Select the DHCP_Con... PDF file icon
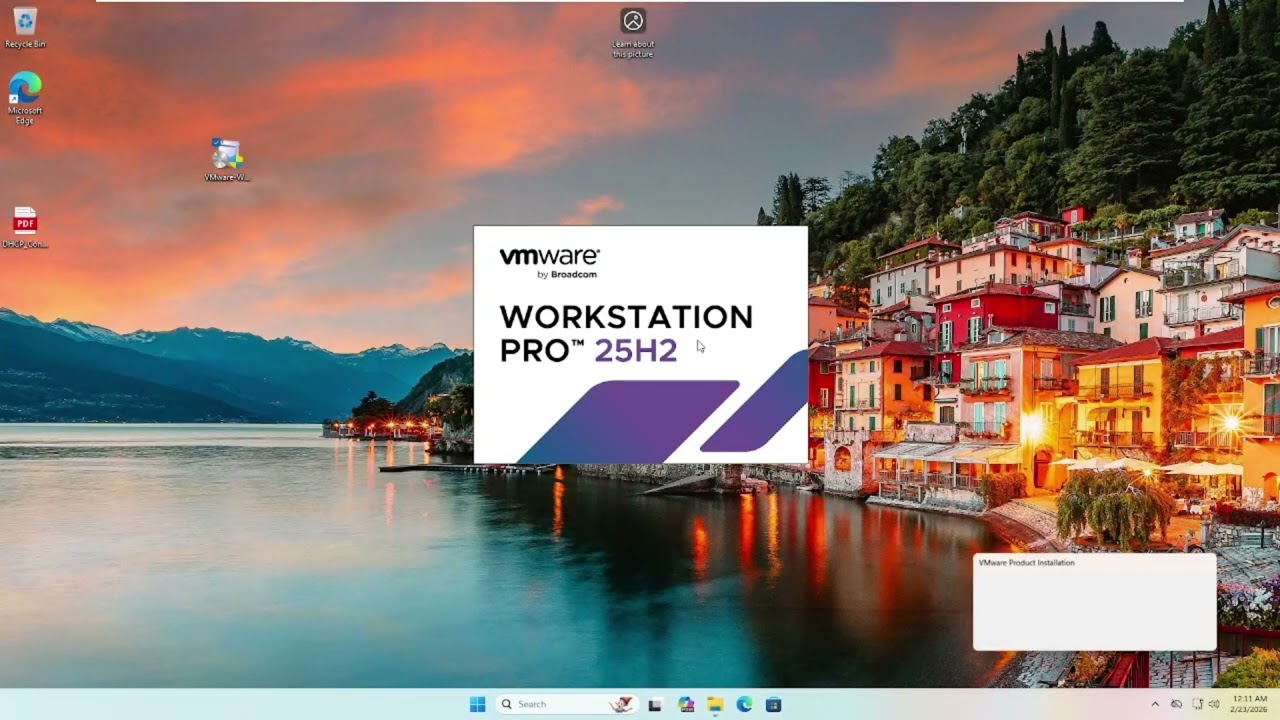This screenshot has width=1280, height=720. (x=25, y=227)
